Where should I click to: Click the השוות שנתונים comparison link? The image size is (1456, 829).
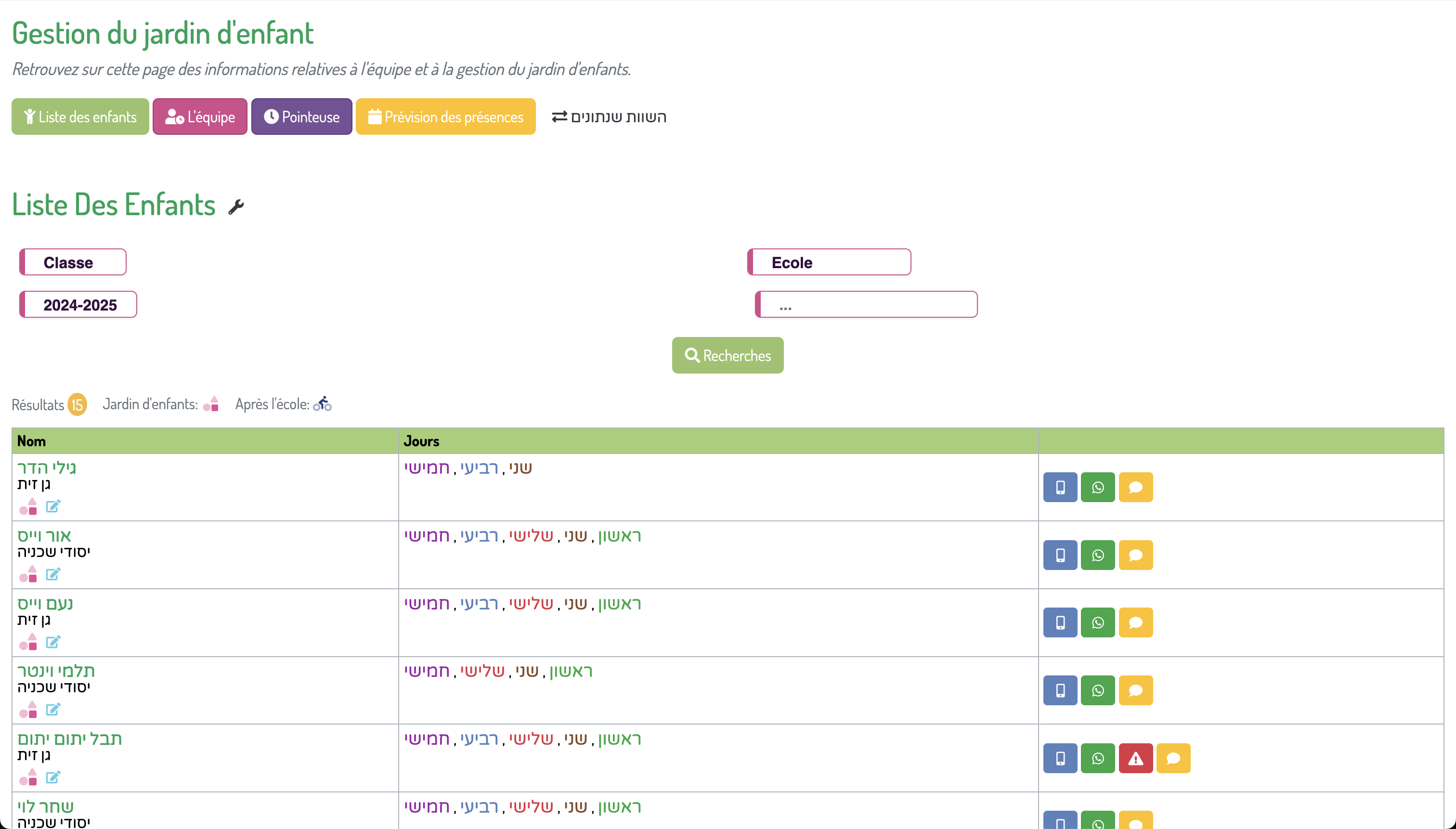(609, 117)
